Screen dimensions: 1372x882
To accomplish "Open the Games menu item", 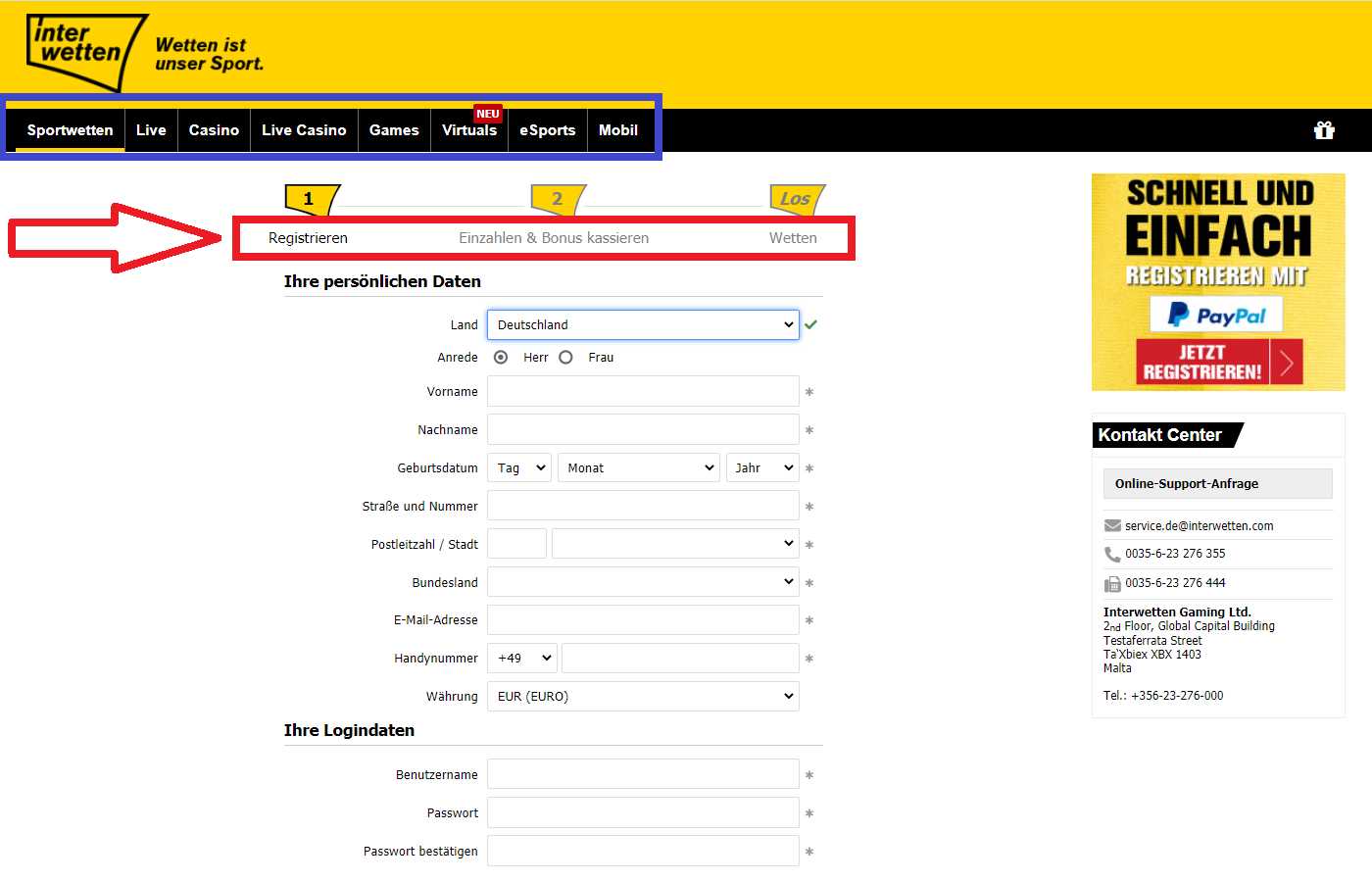I will [394, 130].
